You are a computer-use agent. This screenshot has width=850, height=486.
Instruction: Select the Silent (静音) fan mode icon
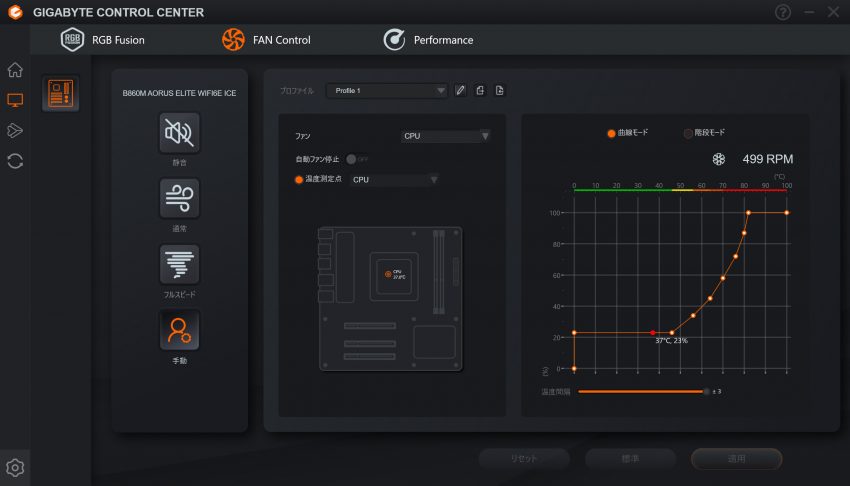tap(179, 132)
